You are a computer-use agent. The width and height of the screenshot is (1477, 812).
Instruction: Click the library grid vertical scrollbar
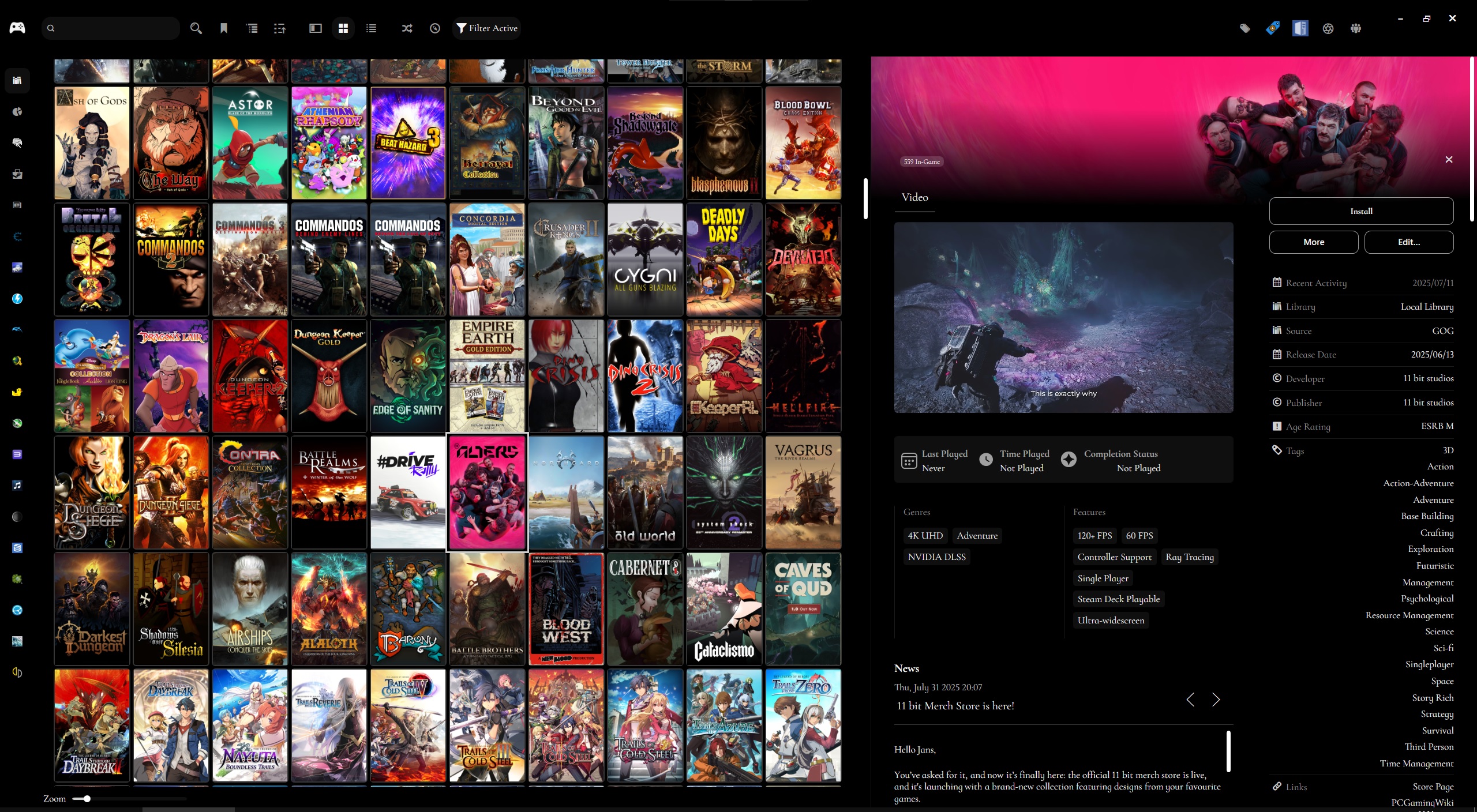point(865,198)
